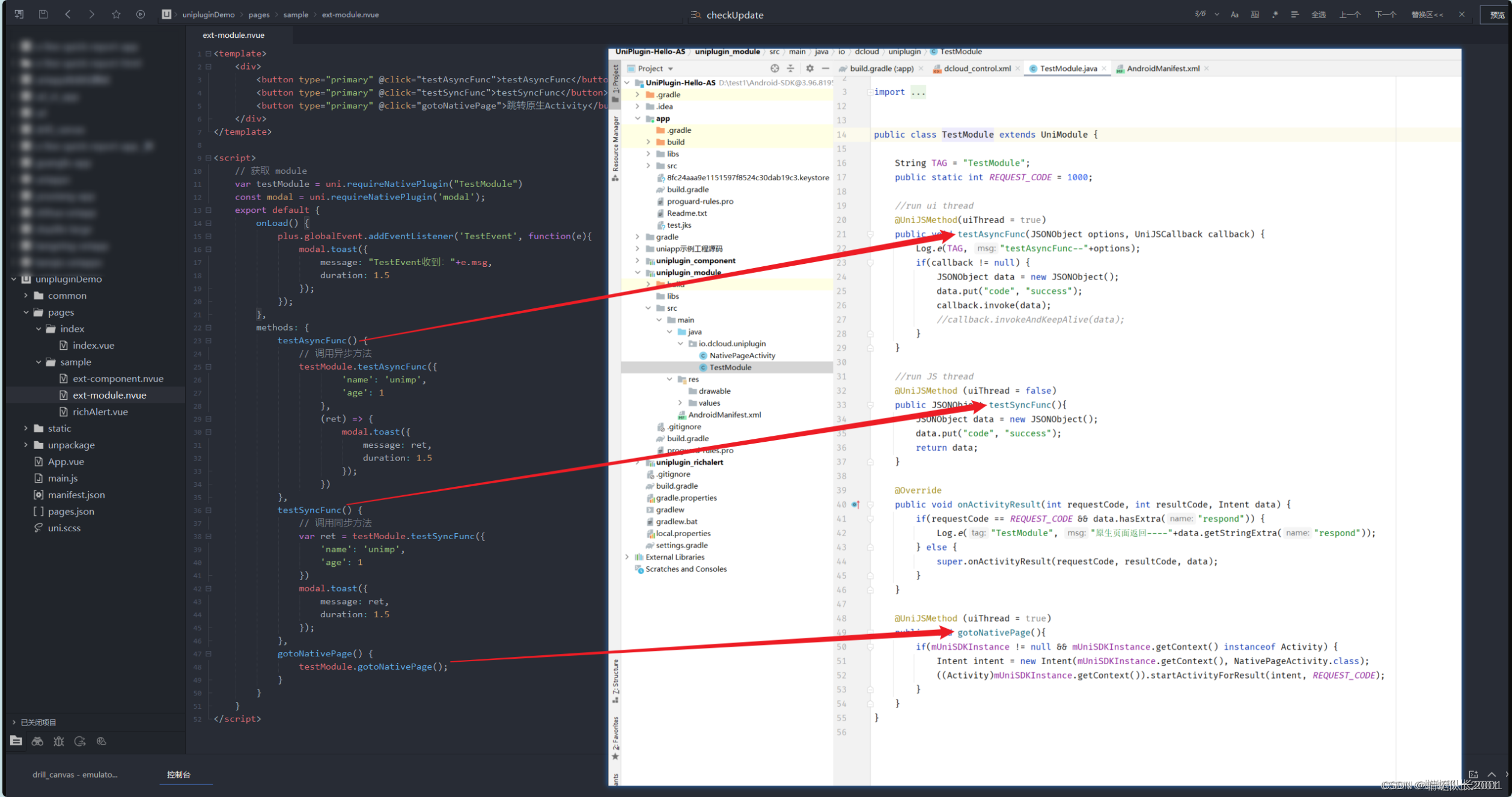Image resolution: width=1512 pixels, height=797 pixels.
Task: Toggle whole word match search option
Action: (x=1255, y=14)
